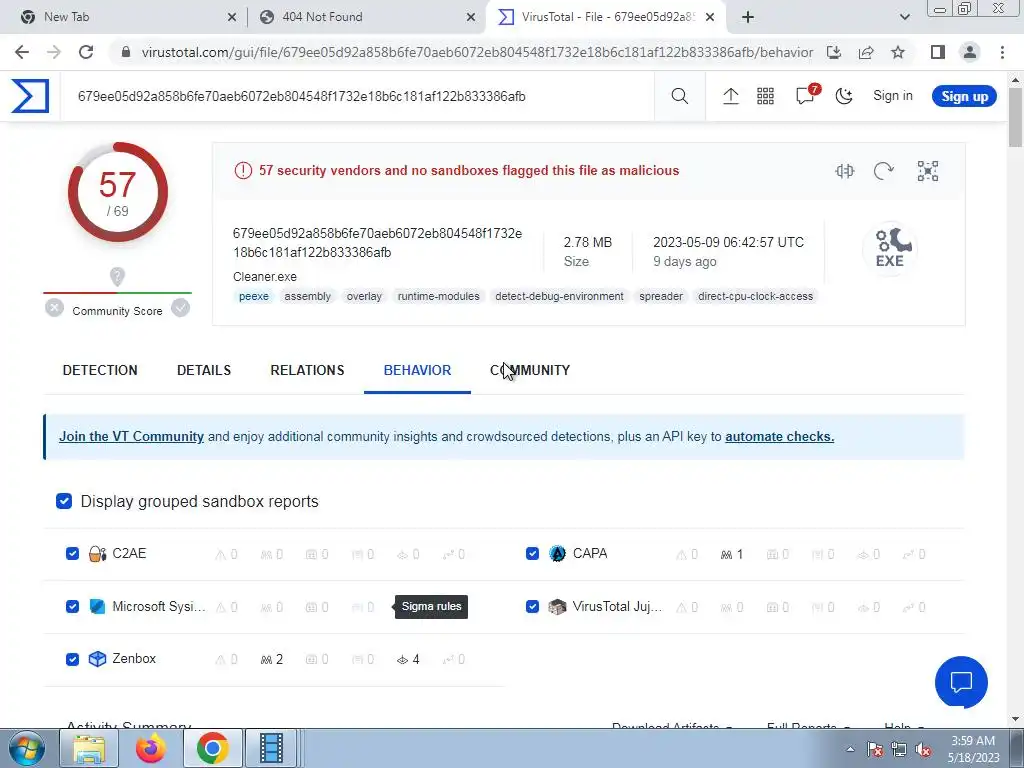Viewport: 1024px width, 768px height.
Task: Click the Sign up button
Action: (964, 97)
